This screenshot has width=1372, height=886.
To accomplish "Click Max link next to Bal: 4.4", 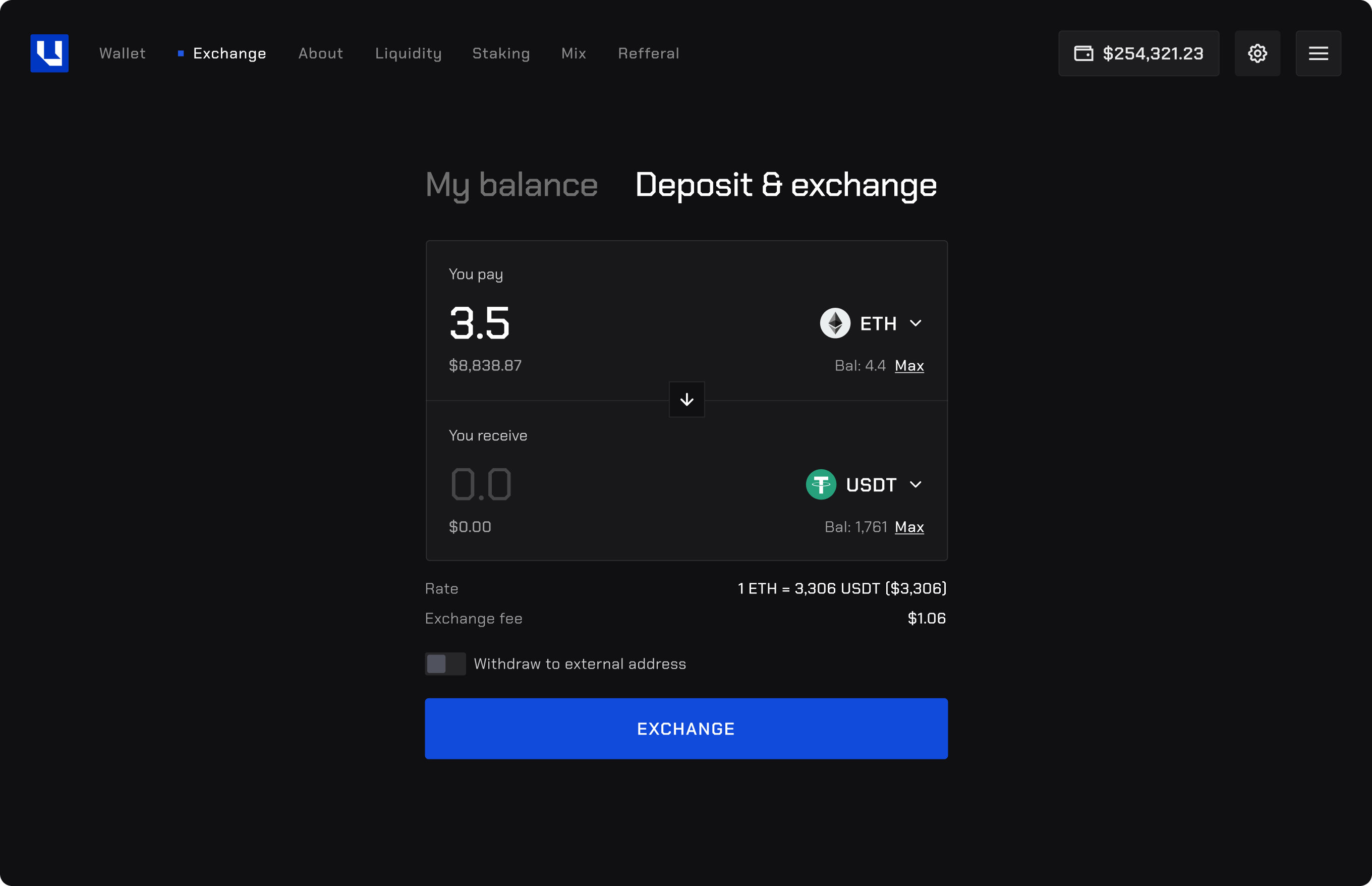I will 909,366.
